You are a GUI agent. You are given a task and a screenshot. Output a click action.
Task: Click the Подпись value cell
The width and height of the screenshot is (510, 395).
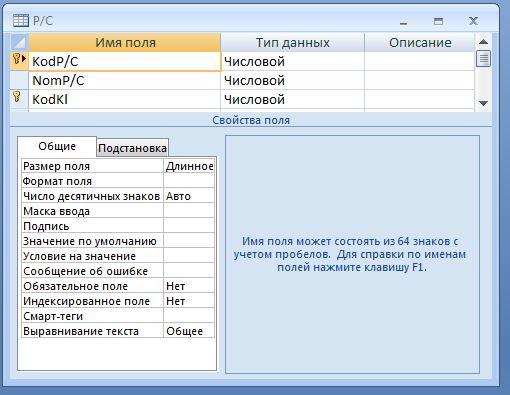click(x=189, y=226)
